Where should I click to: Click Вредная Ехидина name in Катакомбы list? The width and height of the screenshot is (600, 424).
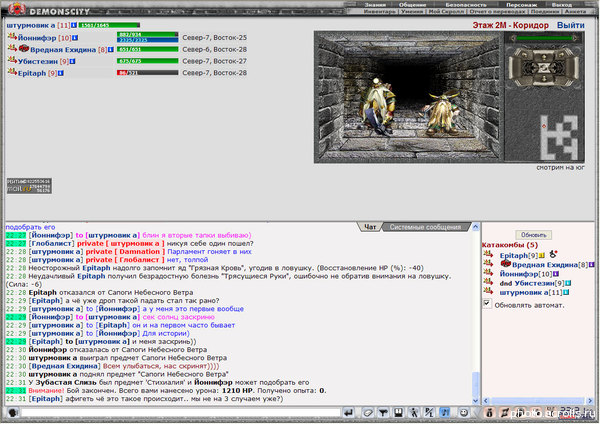point(545,264)
